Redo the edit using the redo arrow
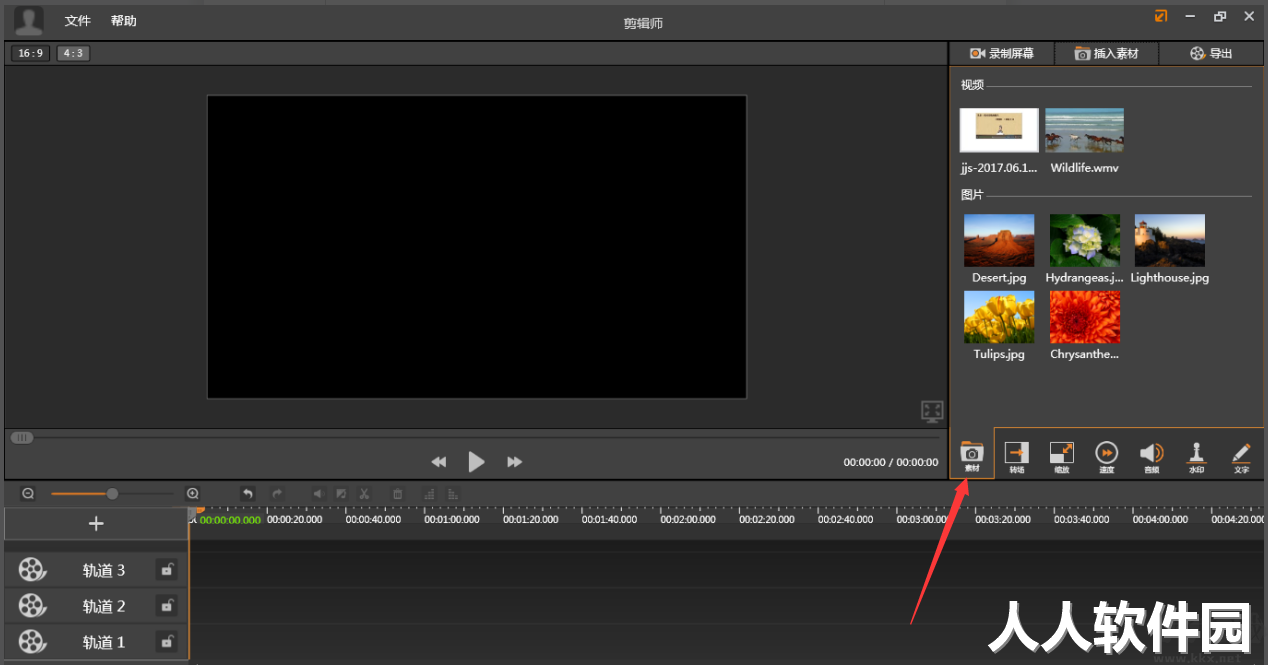The width and height of the screenshot is (1268, 665). click(277, 493)
